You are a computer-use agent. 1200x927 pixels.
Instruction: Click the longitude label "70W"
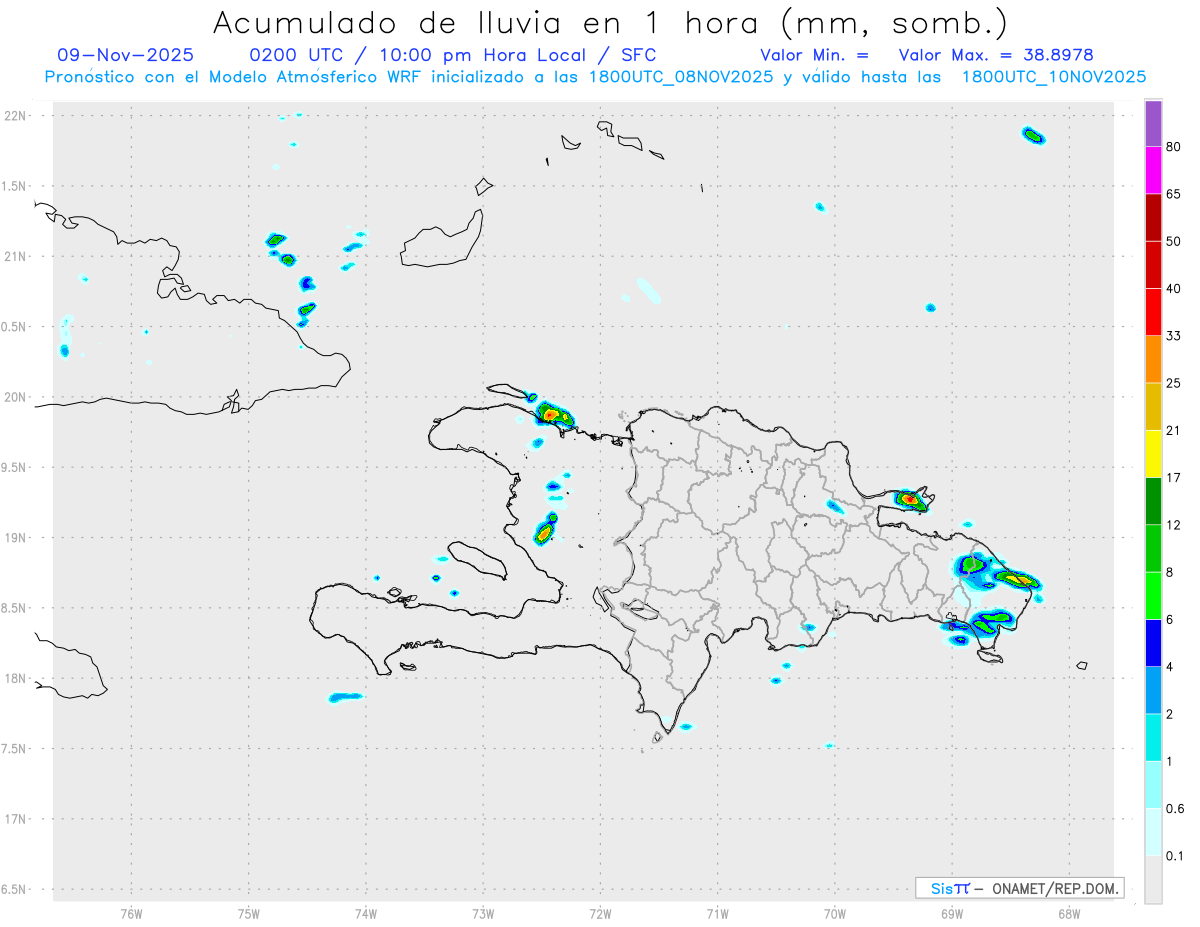pos(834,914)
